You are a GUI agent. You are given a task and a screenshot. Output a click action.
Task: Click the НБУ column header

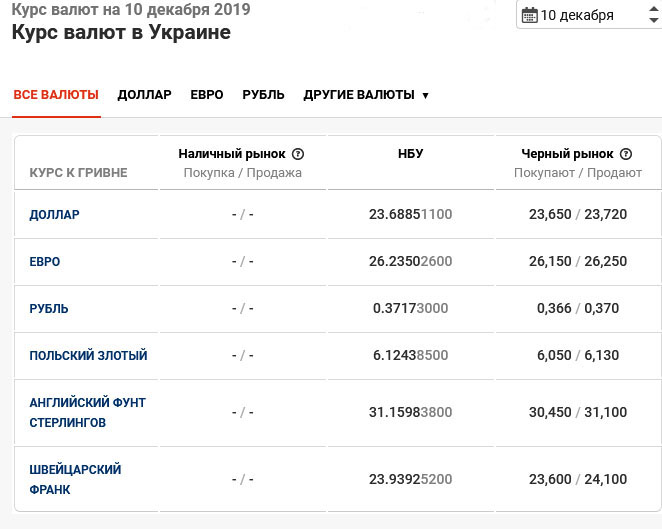coord(410,154)
